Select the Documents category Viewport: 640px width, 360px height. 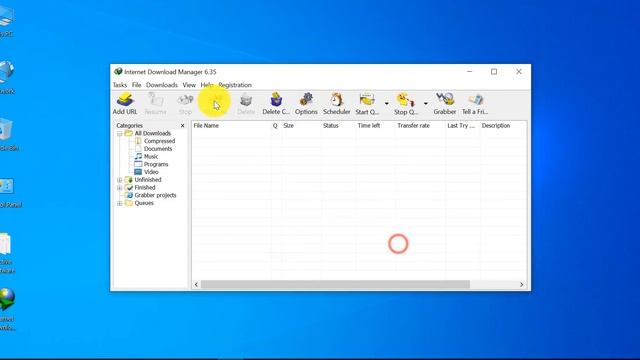click(x=158, y=149)
